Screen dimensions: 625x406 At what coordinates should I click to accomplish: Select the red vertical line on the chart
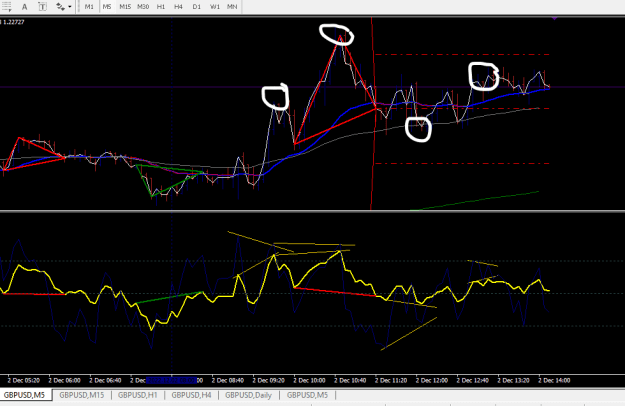point(372,114)
